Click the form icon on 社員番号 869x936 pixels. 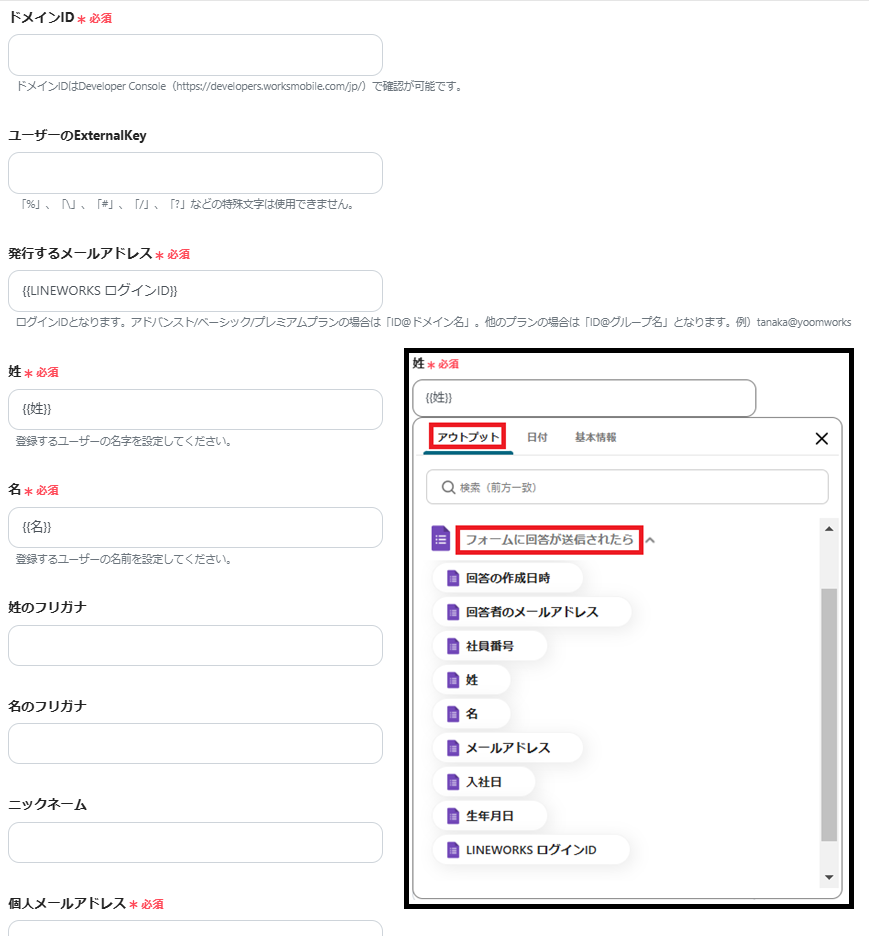tap(453, 646)
